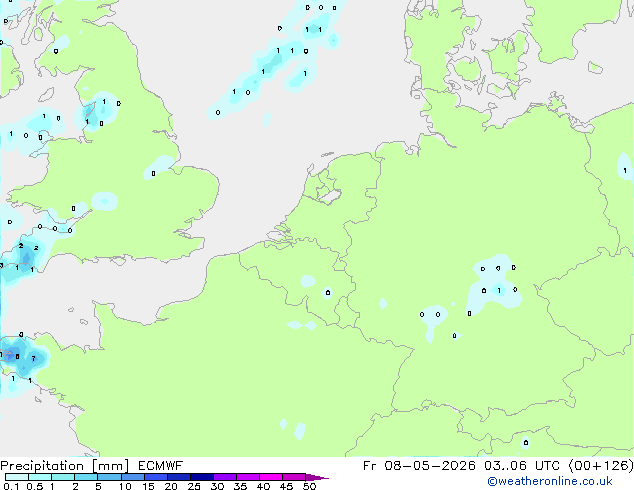
Task: Click the '30' legend scale label
Action: (x=217, y=486)
